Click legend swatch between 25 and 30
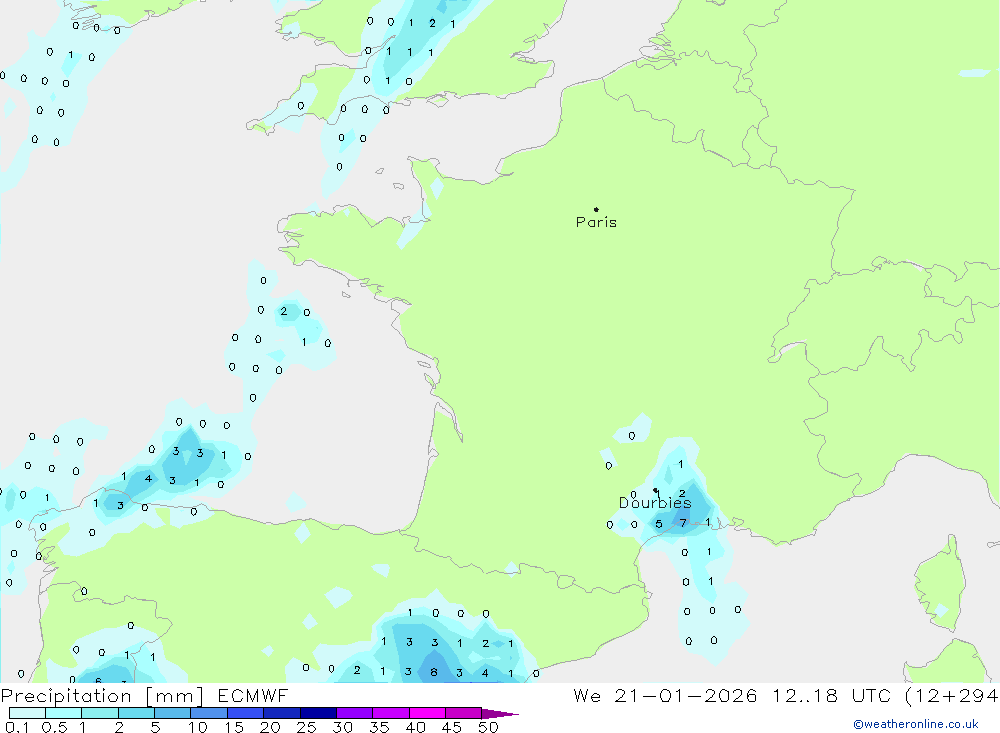Screen dimensions: 1000x733 (x=318, y=713)
